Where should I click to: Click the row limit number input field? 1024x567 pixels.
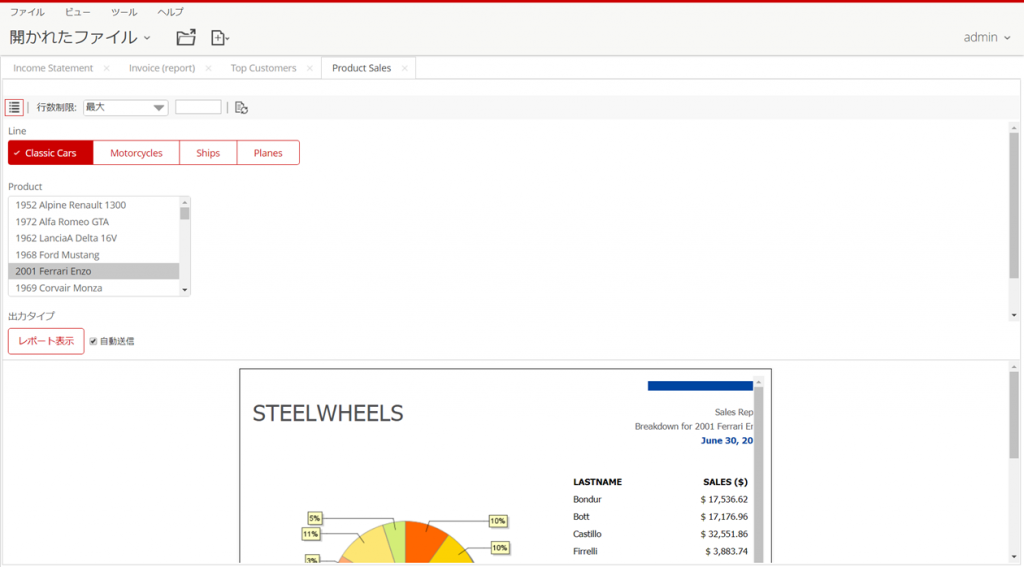[x=198, y=108]
